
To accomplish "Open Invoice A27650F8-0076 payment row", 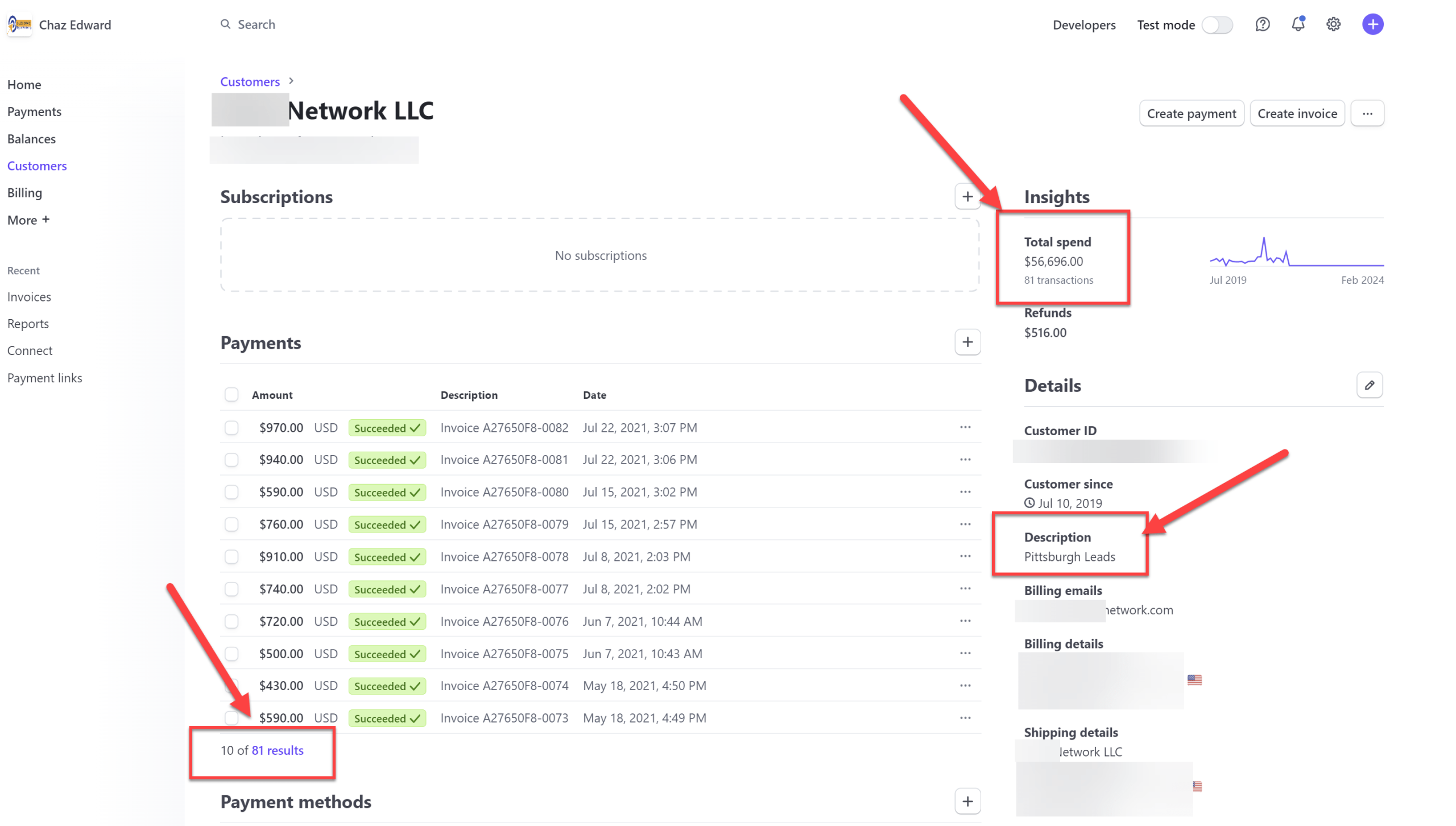I will (x=600, y=621).
